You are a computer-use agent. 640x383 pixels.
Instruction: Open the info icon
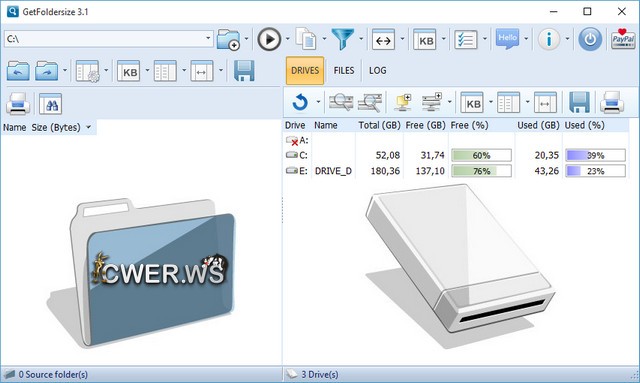click(549, 40)
